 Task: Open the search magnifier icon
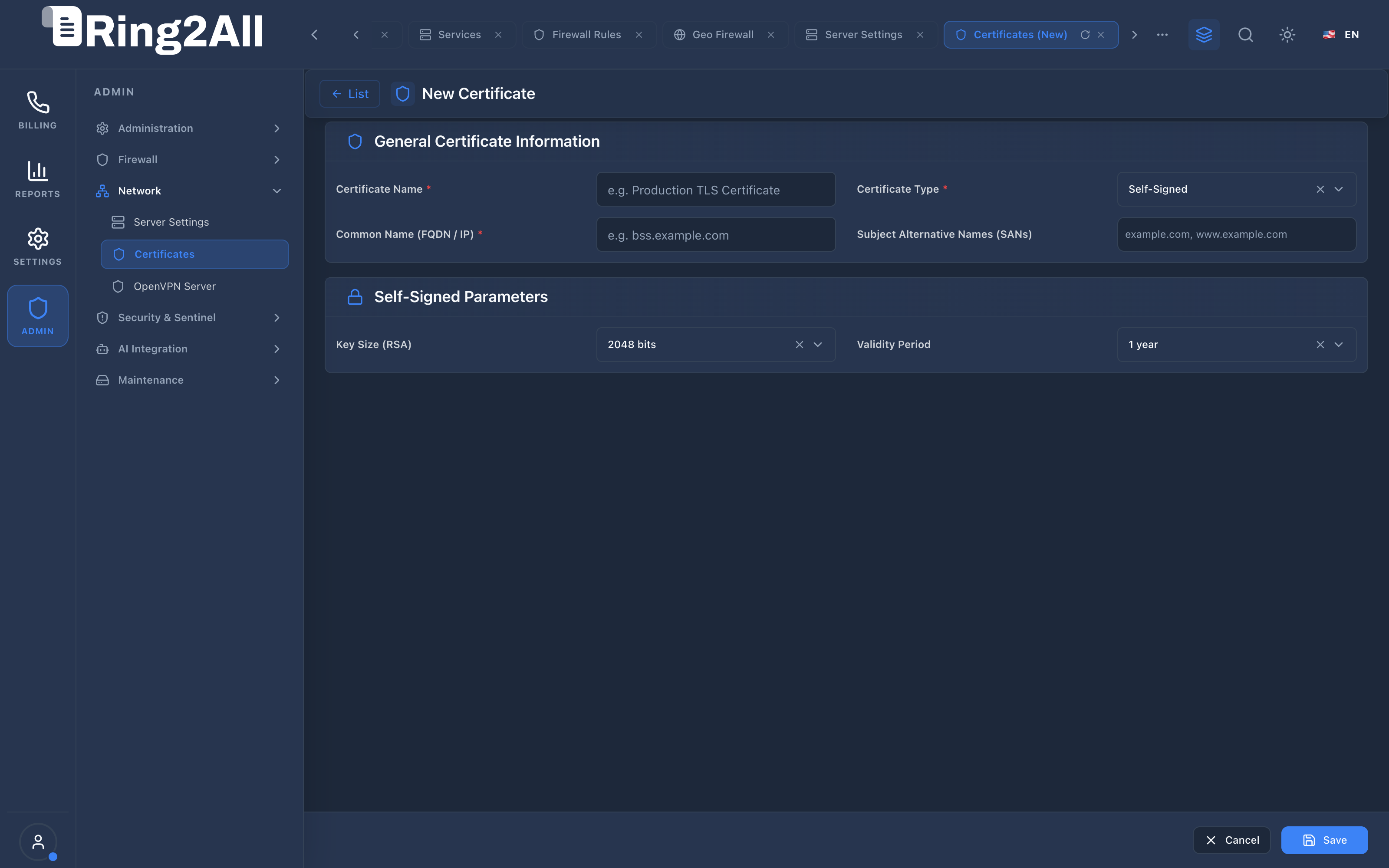(x=1245, y=34)
